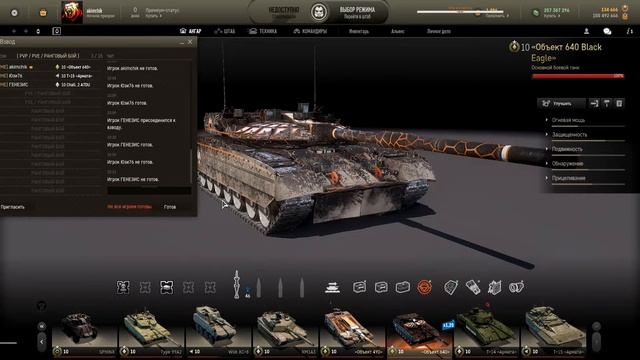
Task: Open the settings gear icon
Action: 14,13
